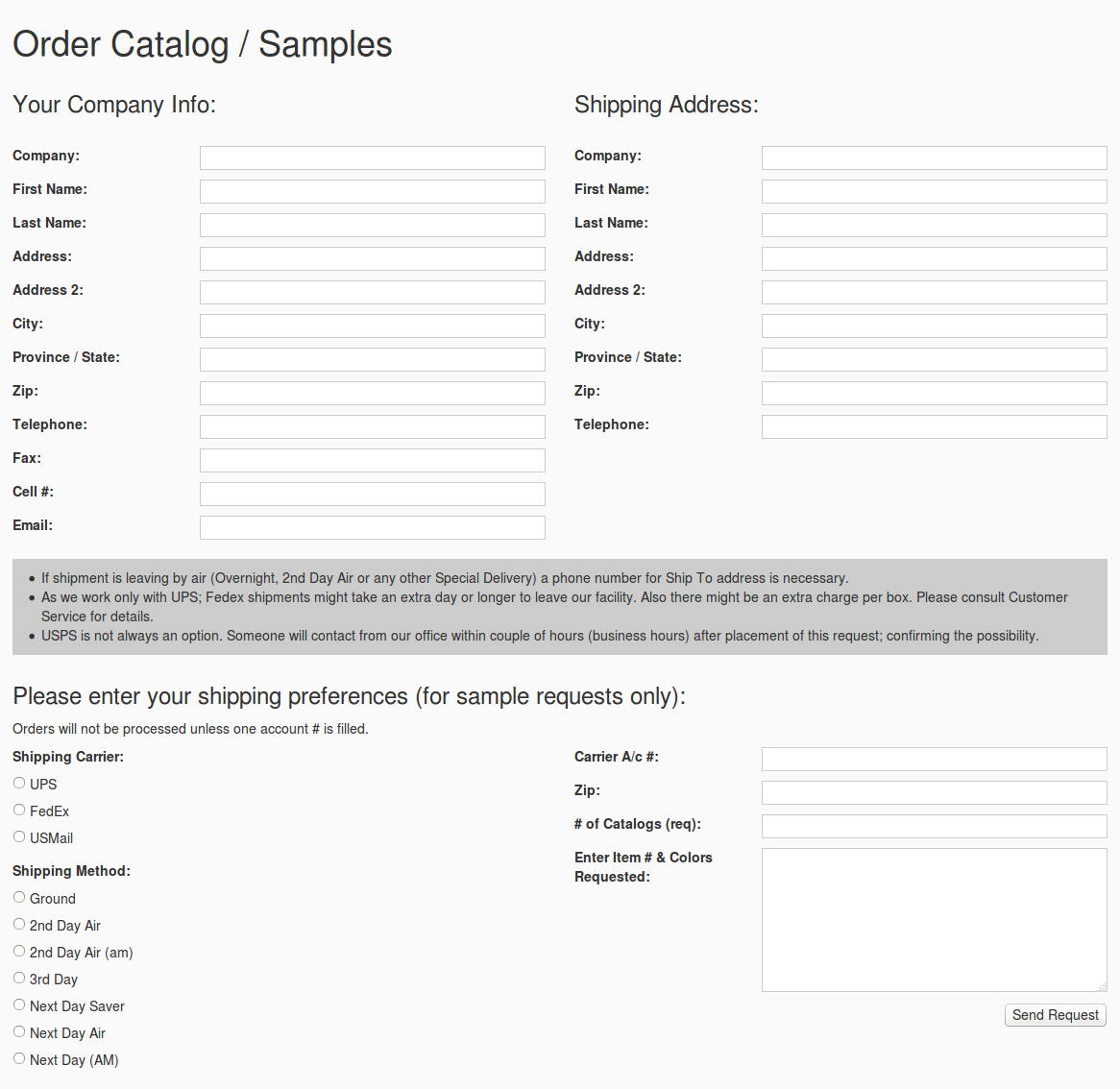The width and height of the screenshot is (1120, 1089).
Task: Click the Fax input field
Action: [372, 460]
